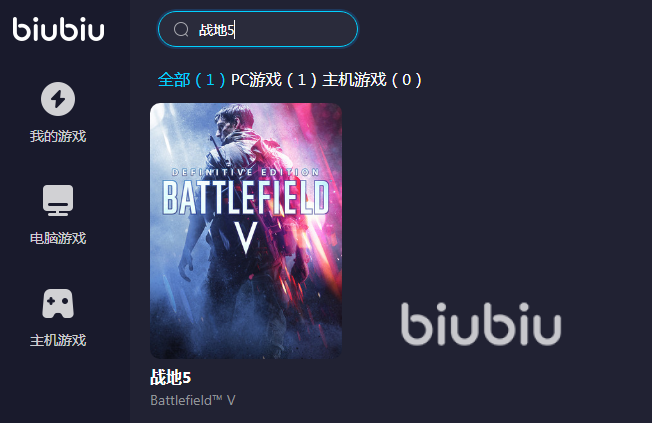
Task: Click the Battlefield™ V subtitle text
Action: pos(193,400)
